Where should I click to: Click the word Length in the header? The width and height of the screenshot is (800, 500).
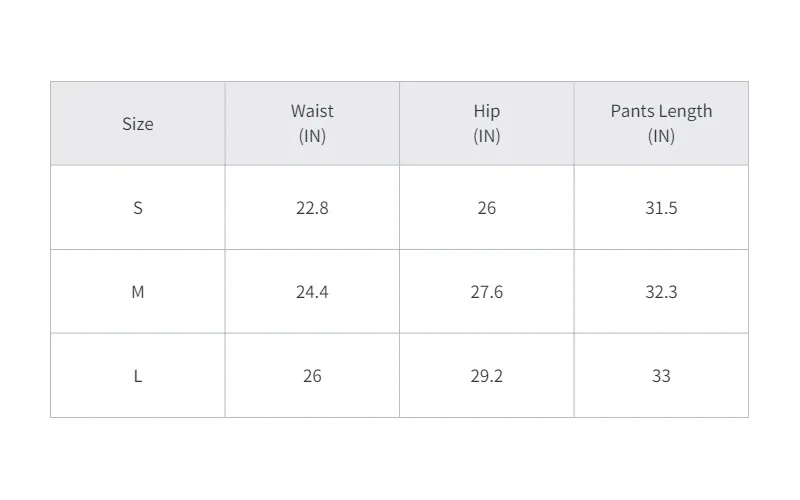click(x=686, y=111)
